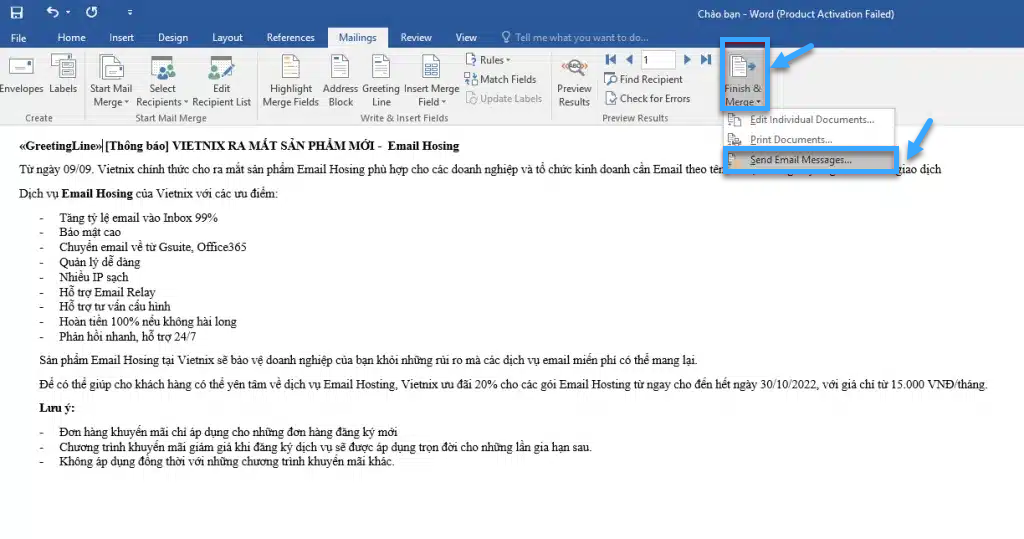The image size is (1024, 539).
Task: Click the bullet 'Hỗ trợ tư vấn cấu hình'
Action: [x=115, y=306]
